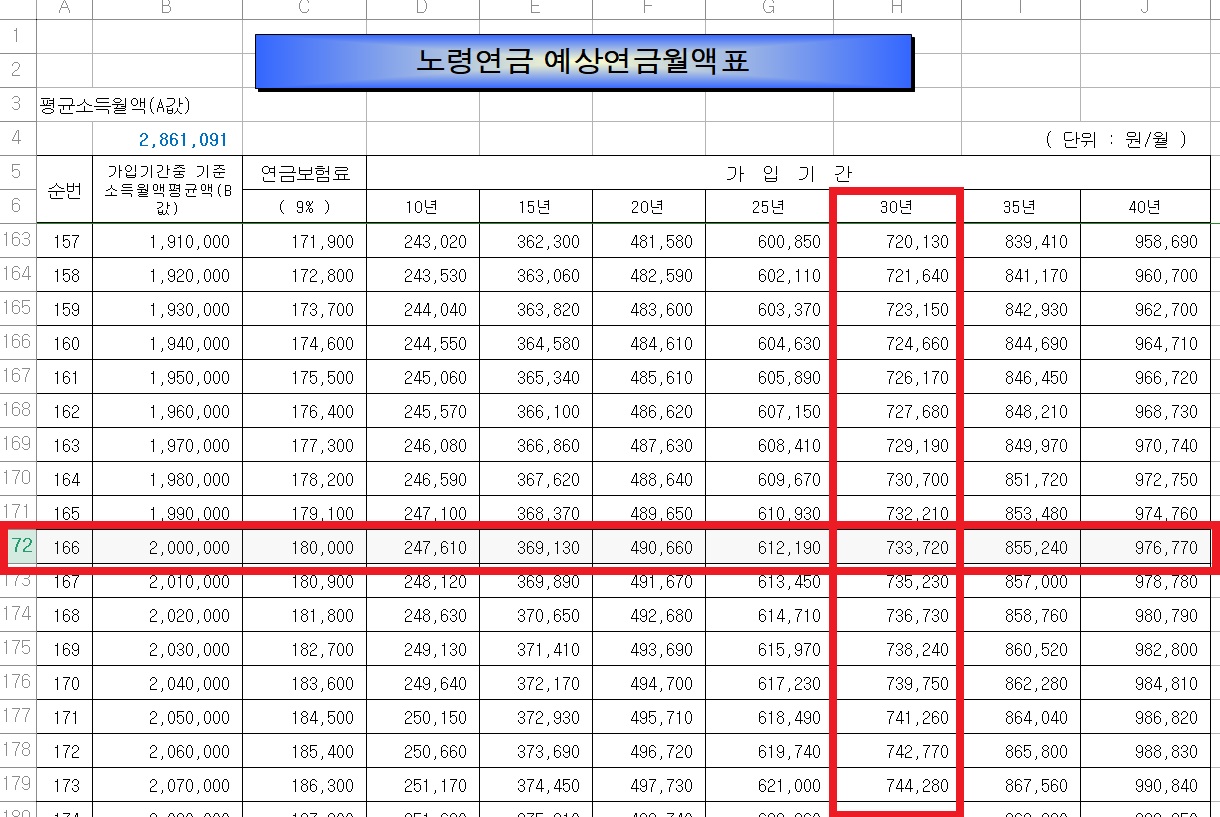This screenshot has height=817, width=1220.
Task: Select cell 363,060 under 15년
Action: (x=536, y=275)
